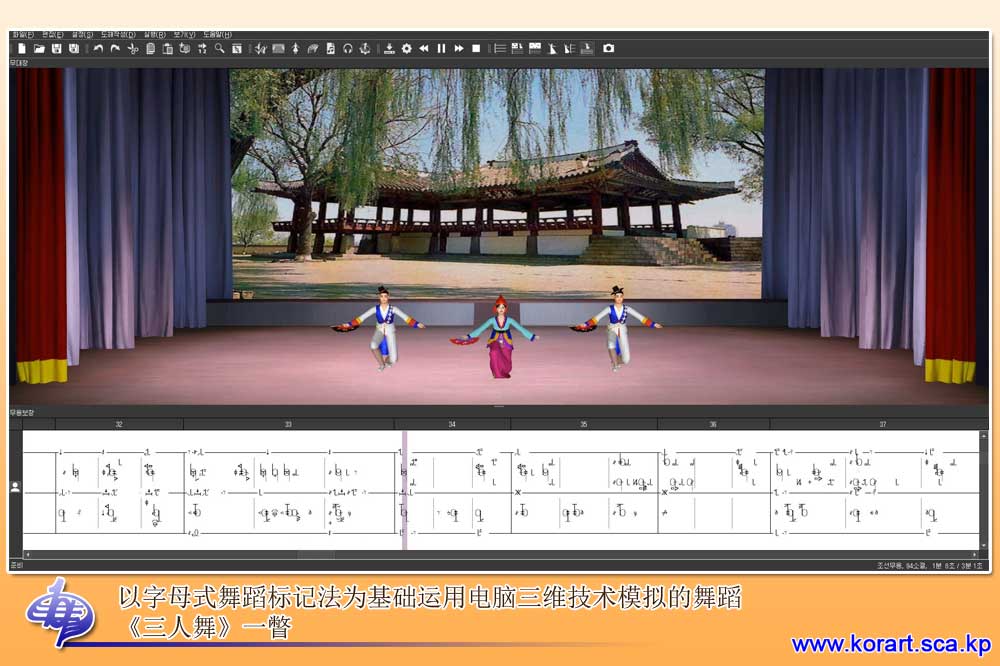Click the hand fan prop icon
1000x666 pixels.
312,48
